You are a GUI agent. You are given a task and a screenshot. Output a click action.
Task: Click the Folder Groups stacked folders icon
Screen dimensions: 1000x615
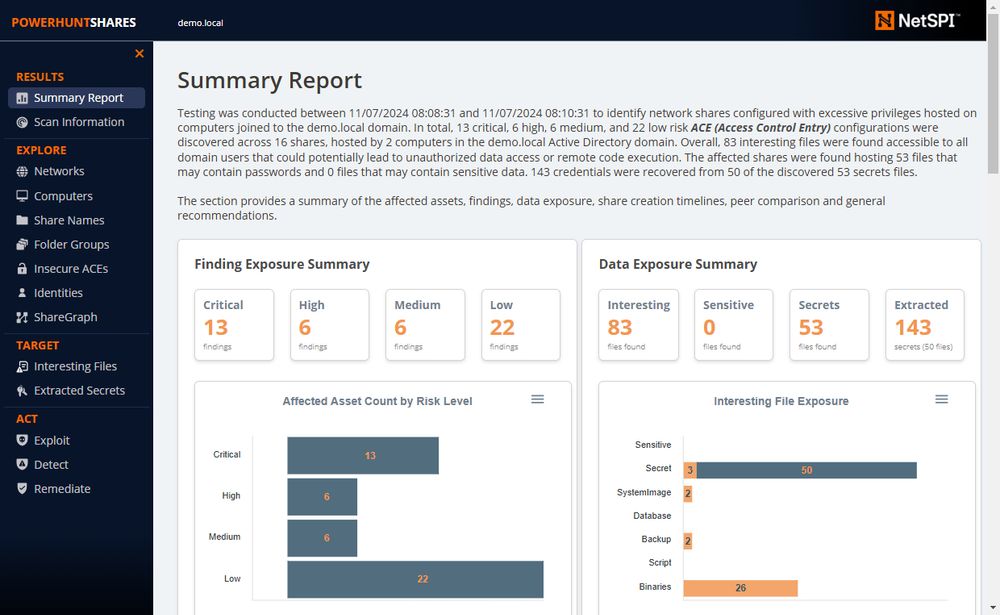coord(22,244)
